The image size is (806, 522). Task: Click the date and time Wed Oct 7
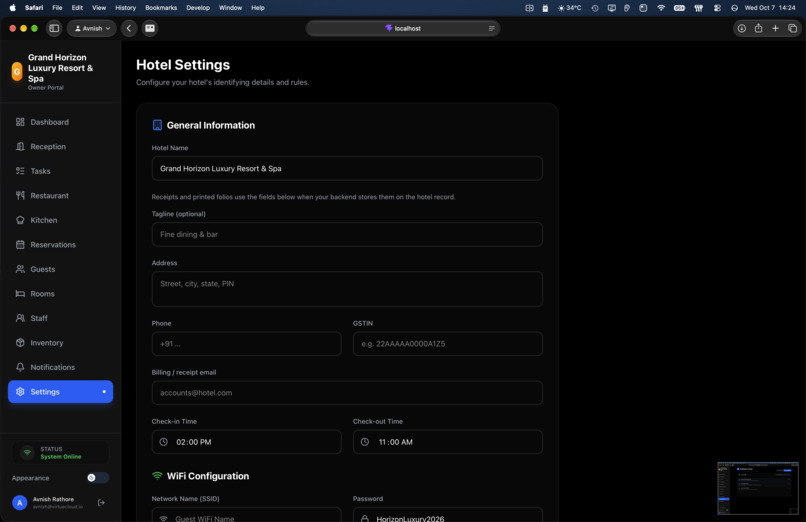click(770, 8)
